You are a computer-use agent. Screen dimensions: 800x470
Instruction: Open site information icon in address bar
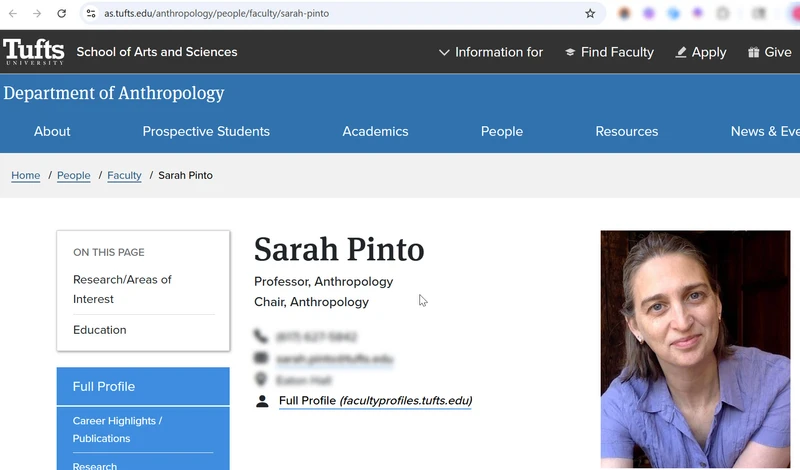tap(91, 13)
